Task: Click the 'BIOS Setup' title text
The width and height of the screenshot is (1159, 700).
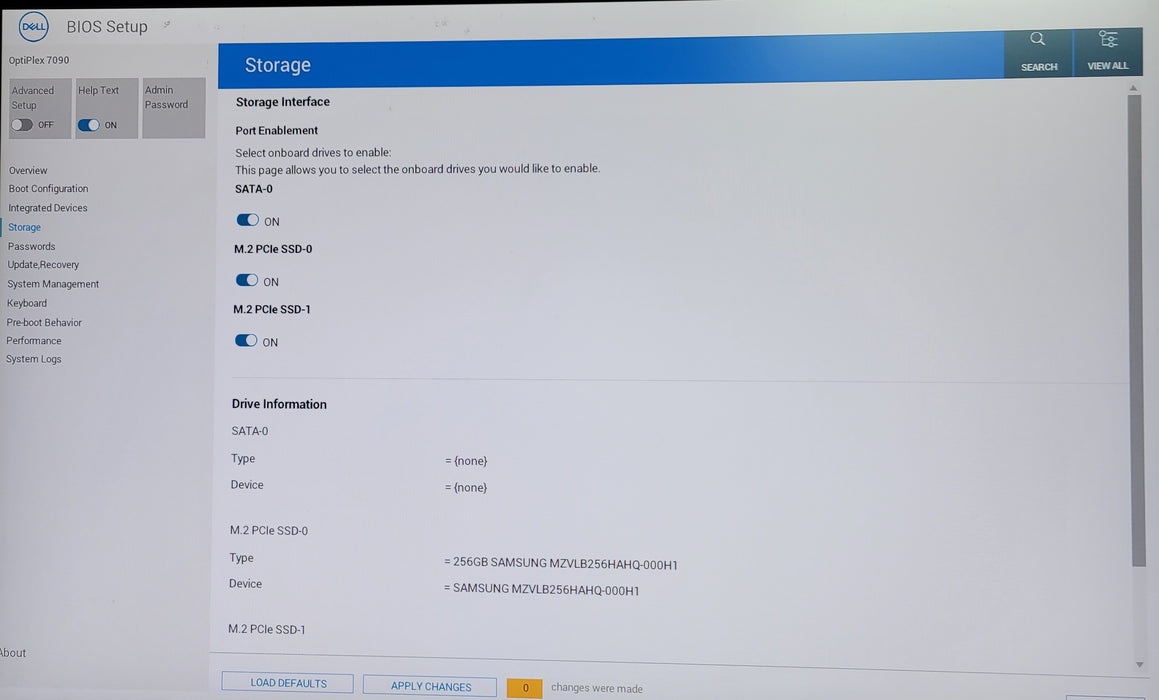Action: point(107,27)
